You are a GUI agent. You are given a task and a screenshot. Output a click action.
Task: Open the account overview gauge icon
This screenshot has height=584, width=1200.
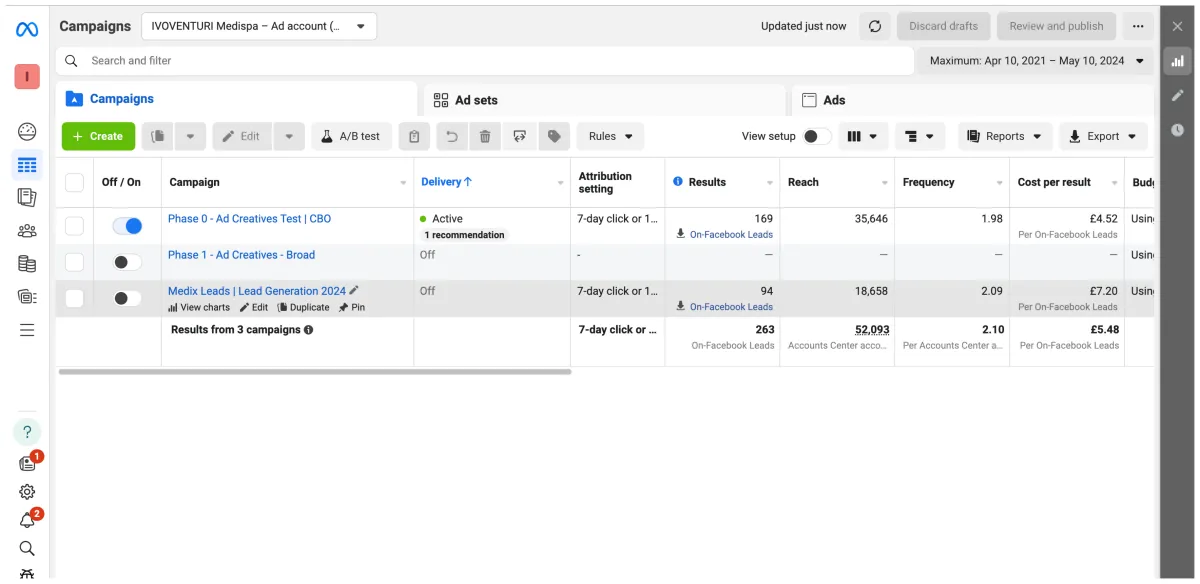(27, 131)
